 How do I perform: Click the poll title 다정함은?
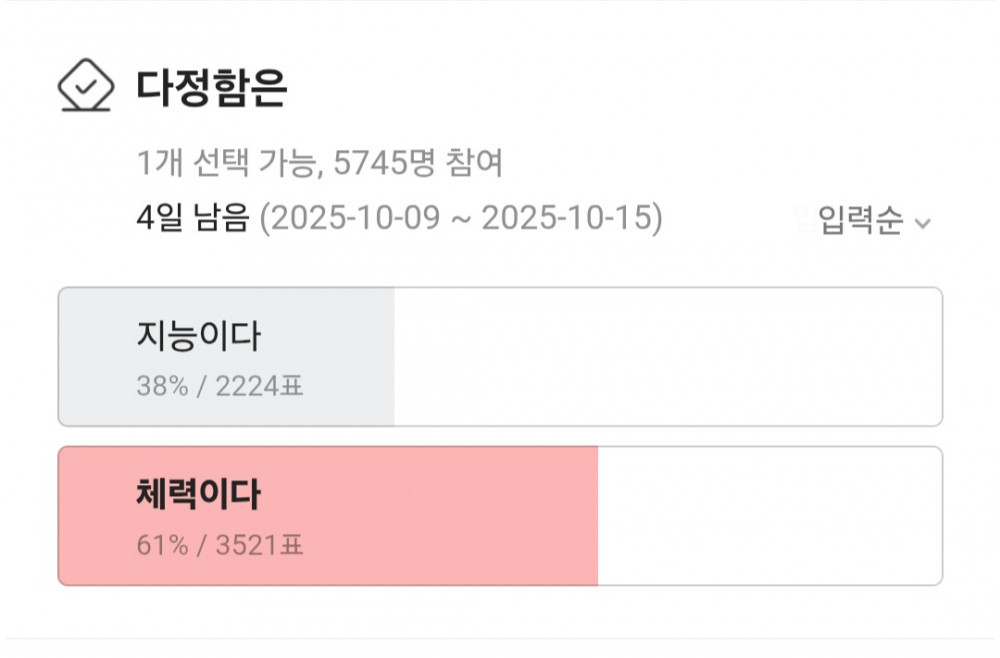(x=212, y=88)
